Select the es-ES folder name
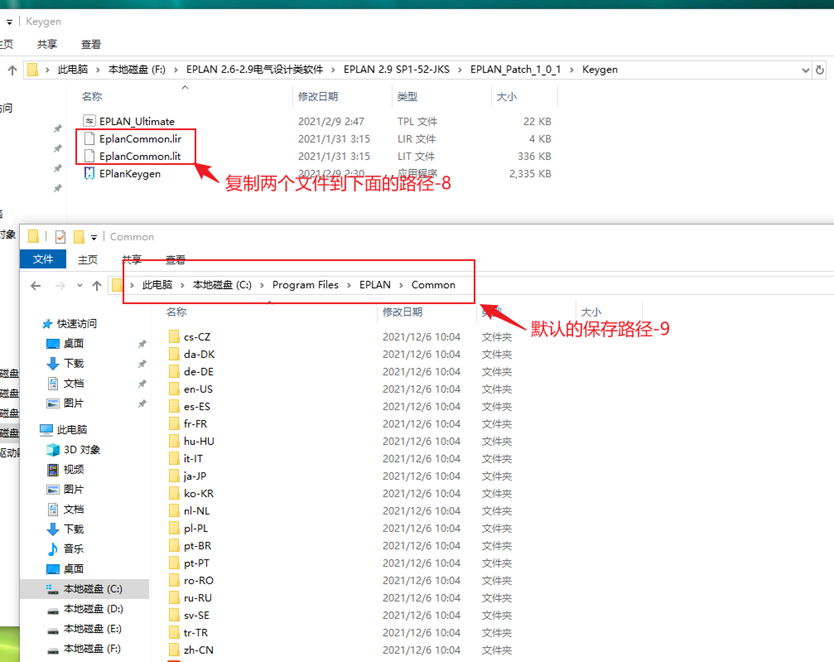Screen dimensions: 834x662 click(x=197, y=407)
